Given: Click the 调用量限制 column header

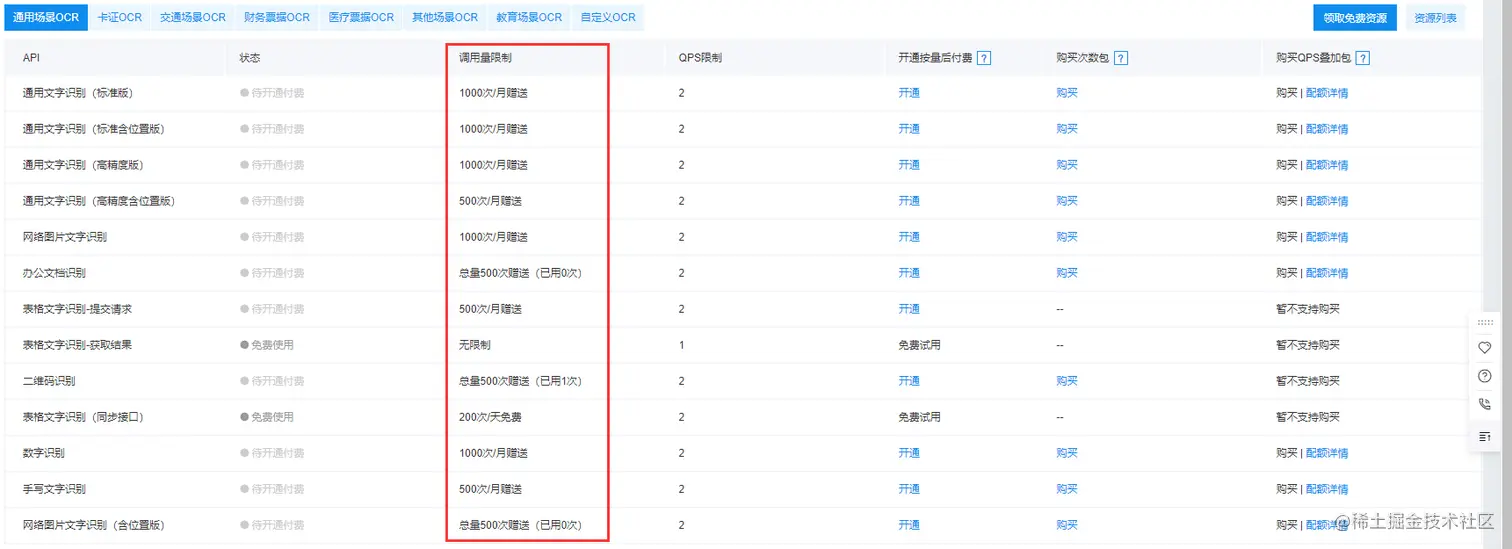Looking at the screenshot, I should pyautogui.click(x=486, y=58).
